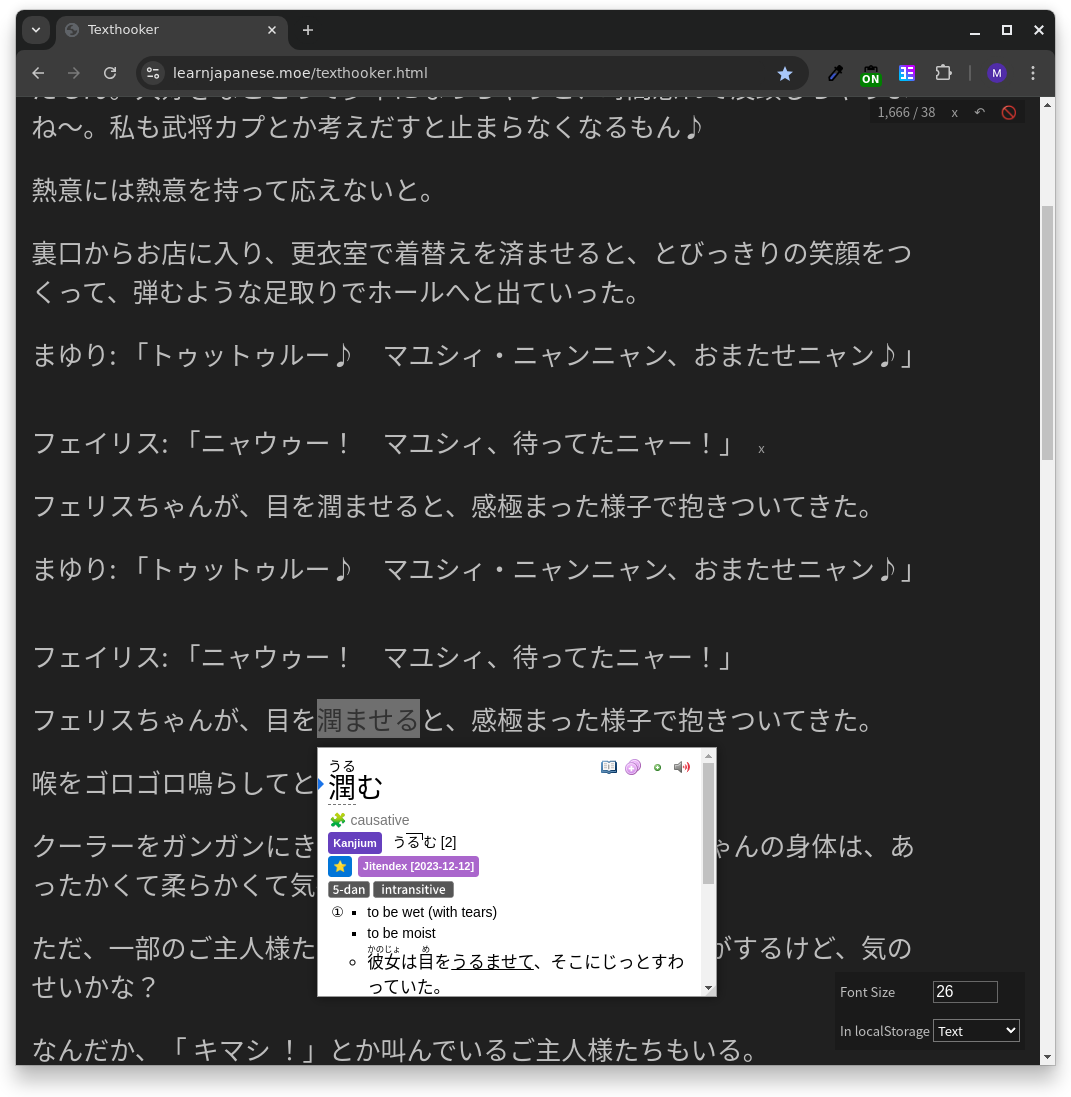This screenshot has width=1071, height=1097.
Task: Click the clipboard inserter ON extension icon
Action: click(870, 73)
